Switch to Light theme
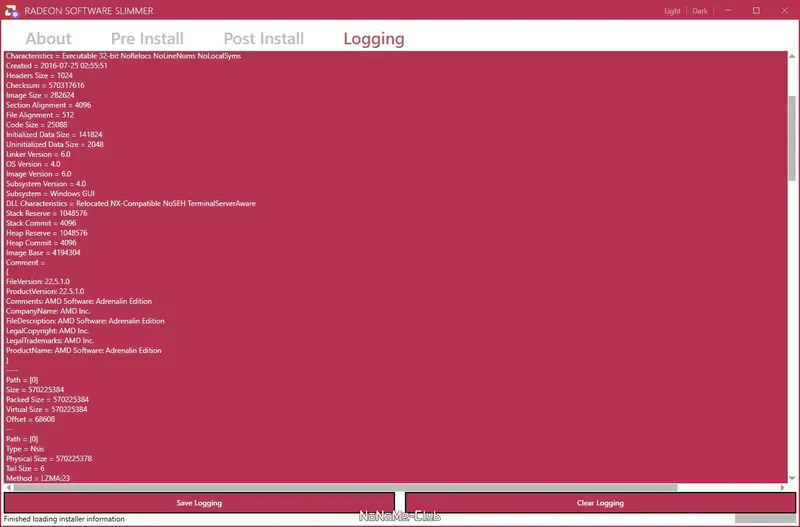 [x=672, y=11]
